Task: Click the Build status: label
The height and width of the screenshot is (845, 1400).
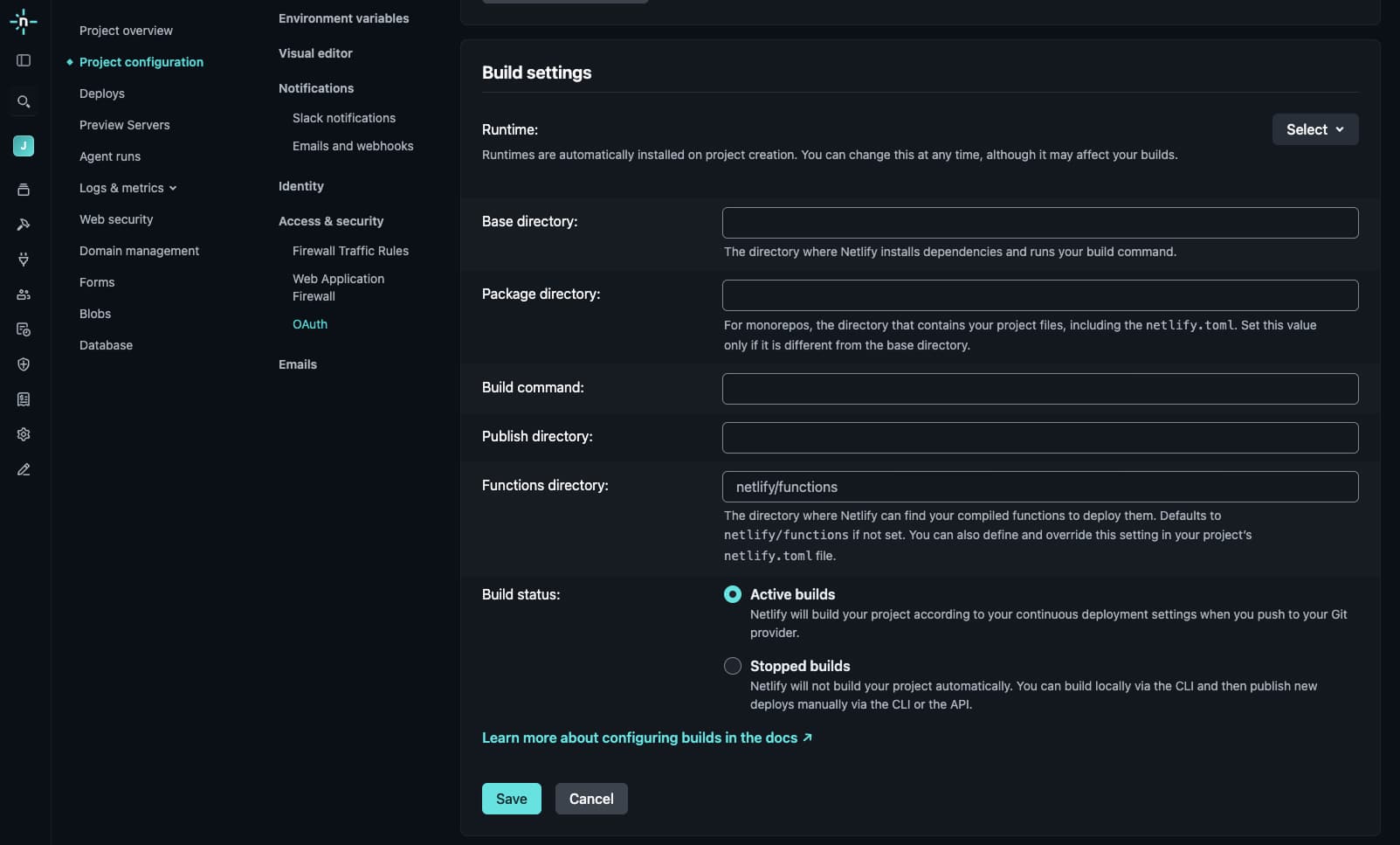Action: 521,594
